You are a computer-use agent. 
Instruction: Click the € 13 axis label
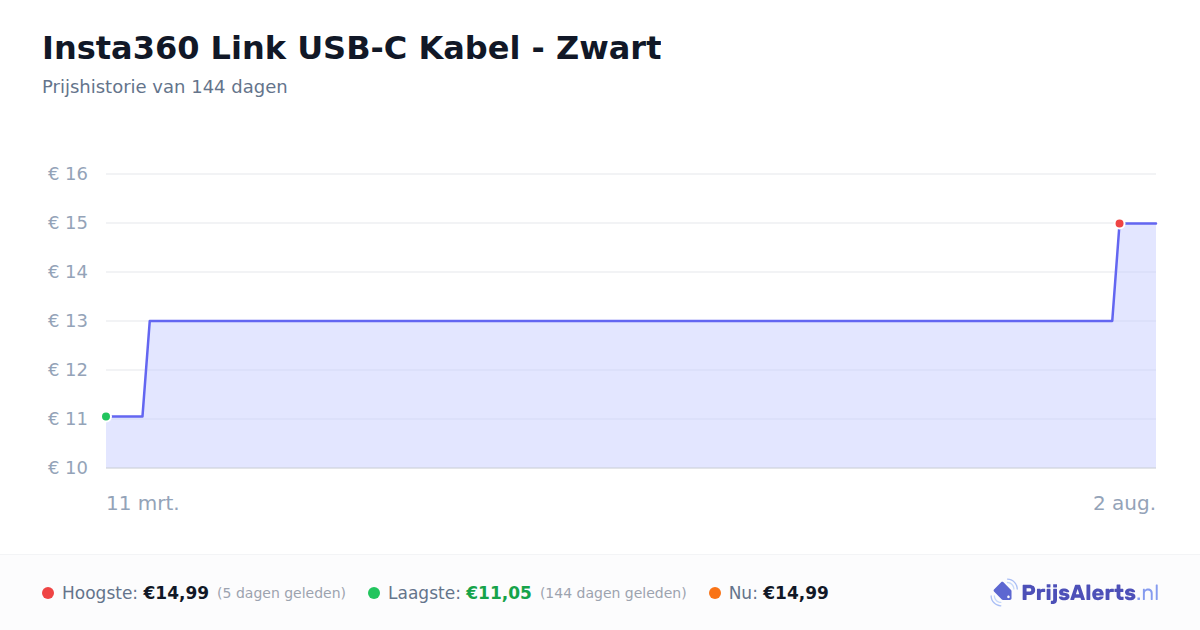68,321
